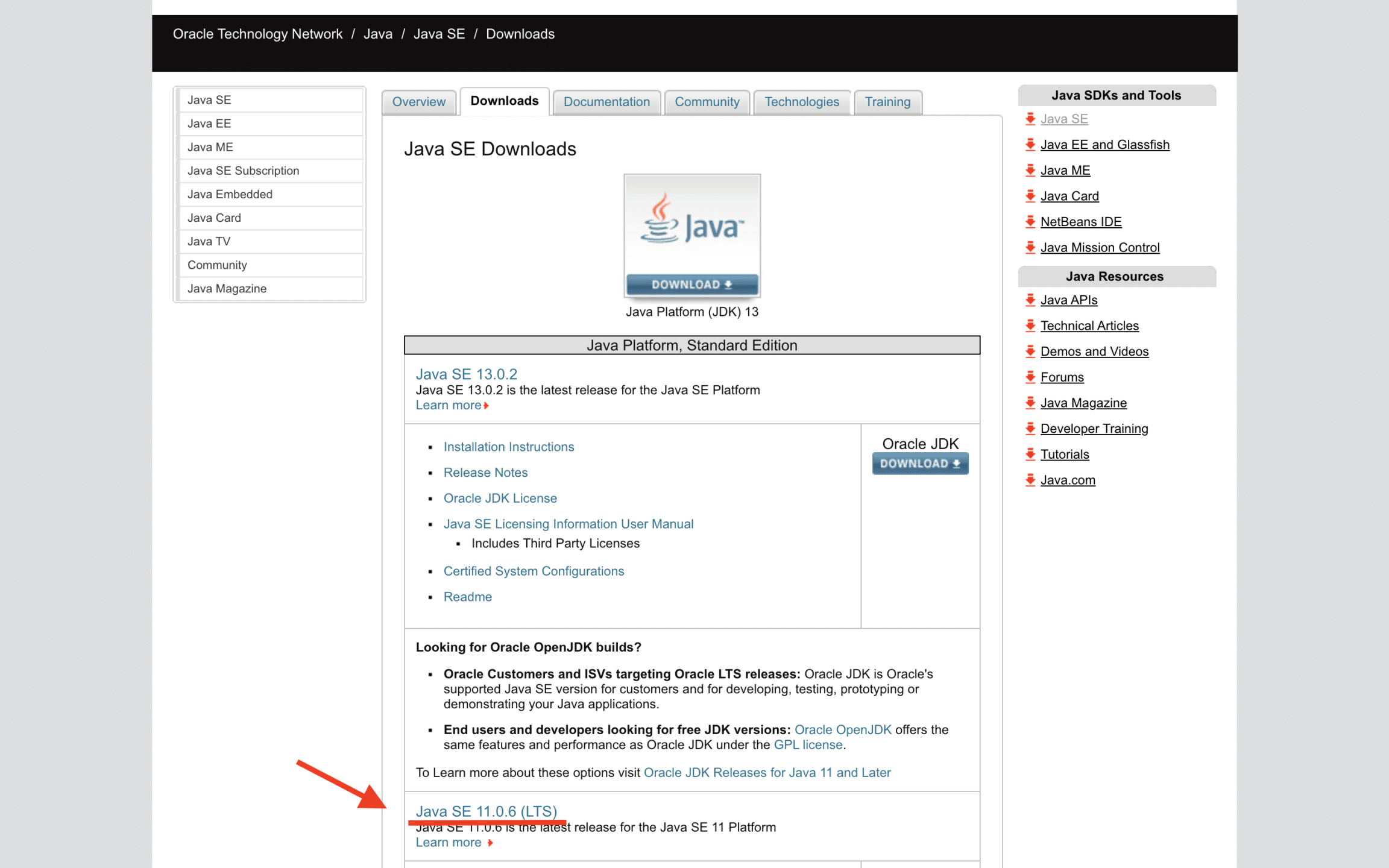Screen dimensions: 1389x868
Task: Open Java ME link in right sidebar
Action: (1065, 171)
